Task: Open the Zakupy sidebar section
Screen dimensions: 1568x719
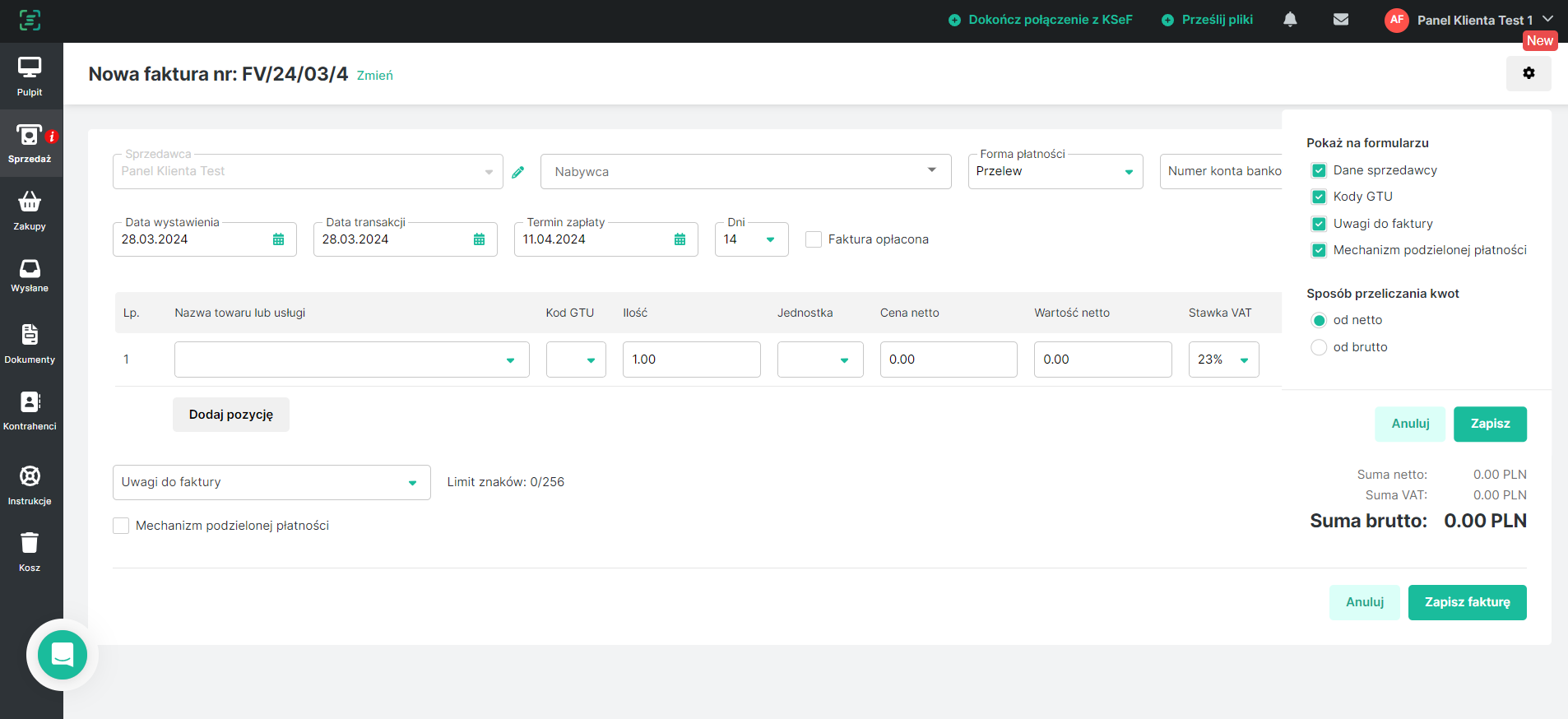Action: coord(30,210)
